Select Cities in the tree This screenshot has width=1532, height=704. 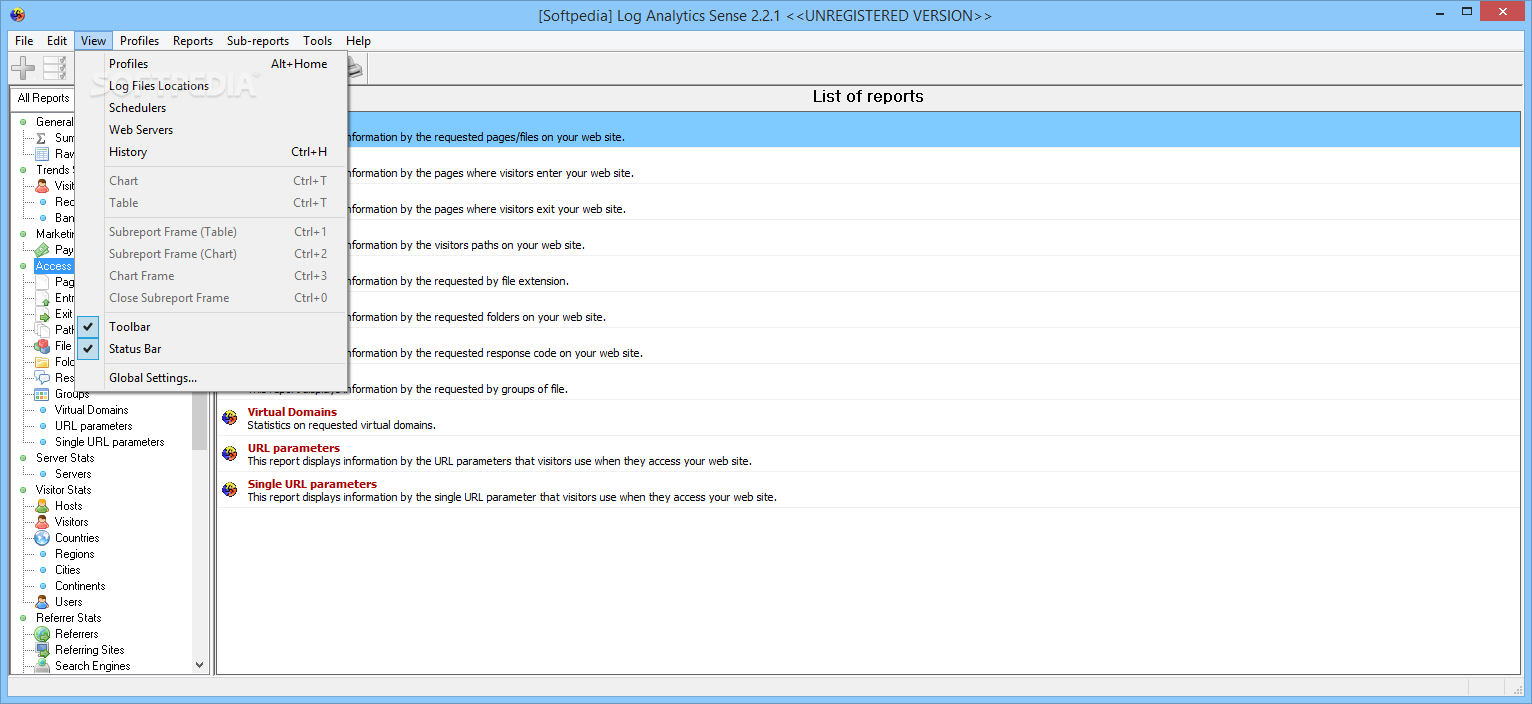(x=68, y=570)
